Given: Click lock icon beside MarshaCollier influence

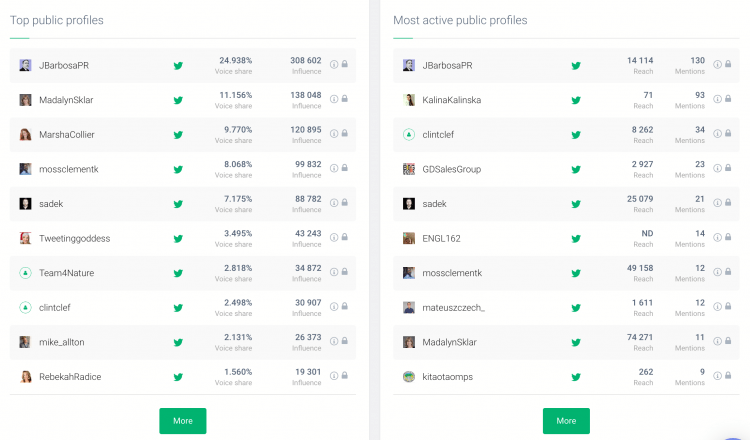Looking at the screenshot, I should [x=344, y=133].
